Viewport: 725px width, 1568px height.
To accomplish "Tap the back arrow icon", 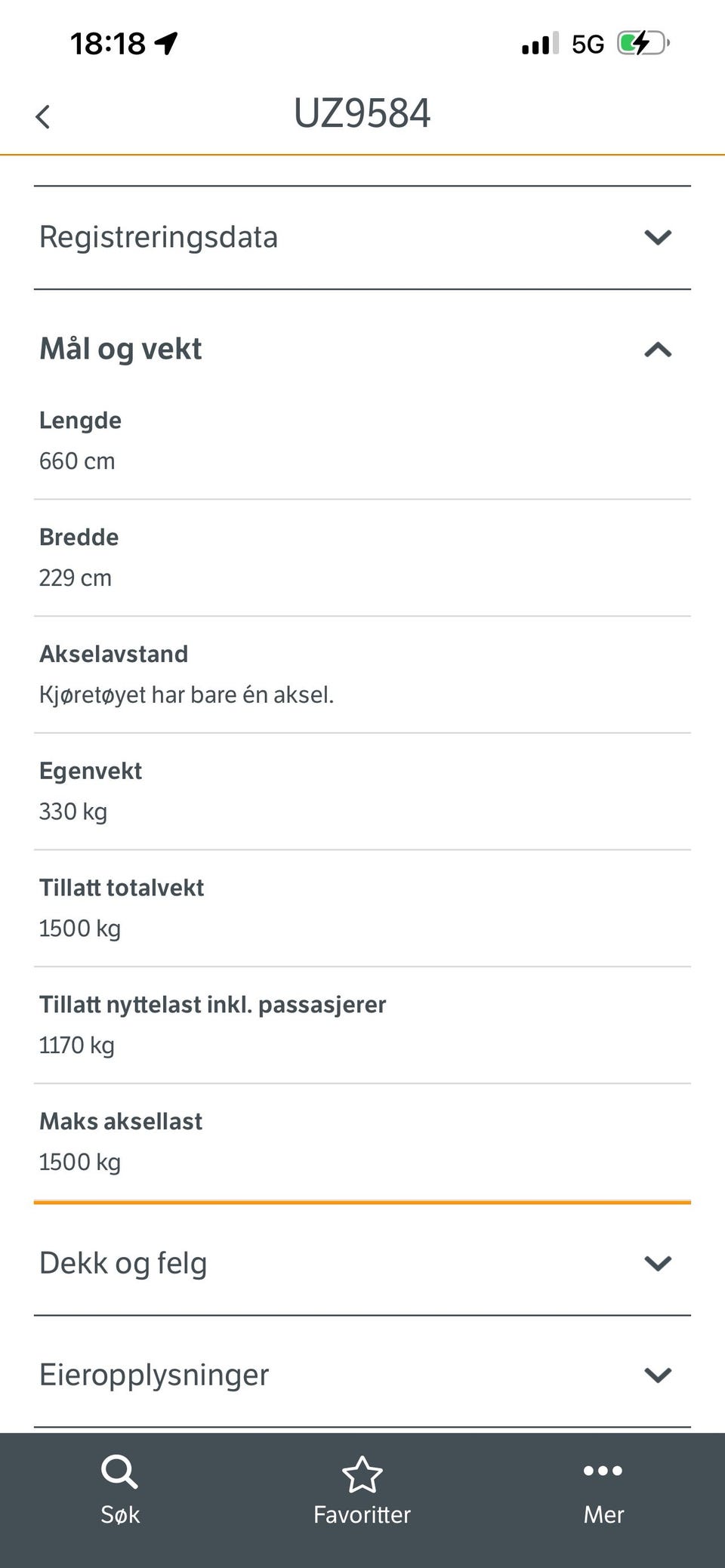I will click(x=43, y=117).
